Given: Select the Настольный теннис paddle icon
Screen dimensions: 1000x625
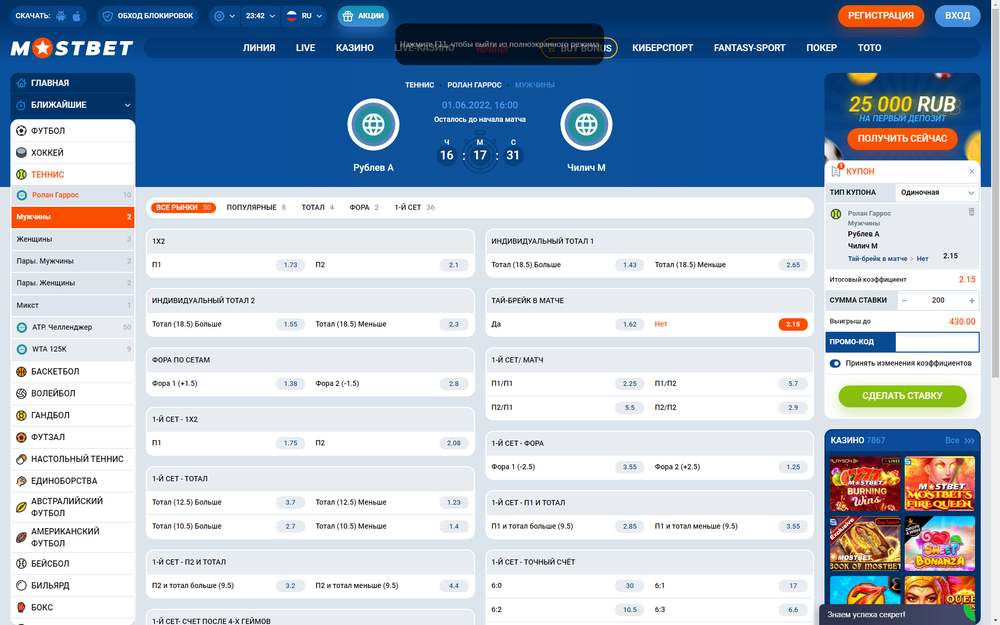Looking at the screenshot, I should [x=21, y=459].
